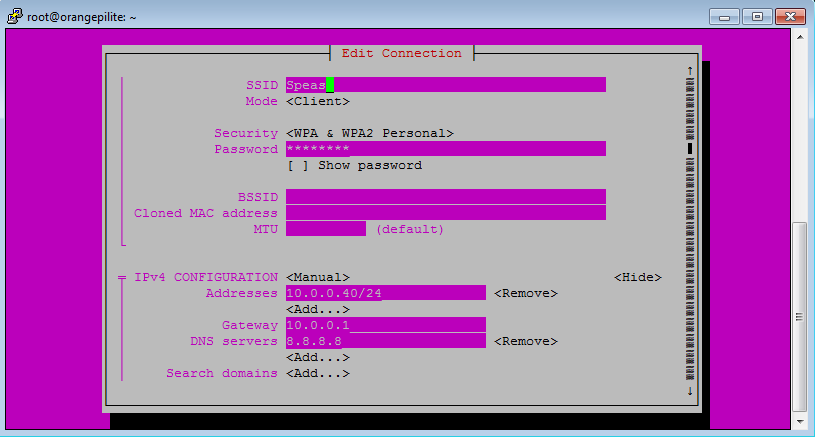Click the root@orangepilite title text

82,17
